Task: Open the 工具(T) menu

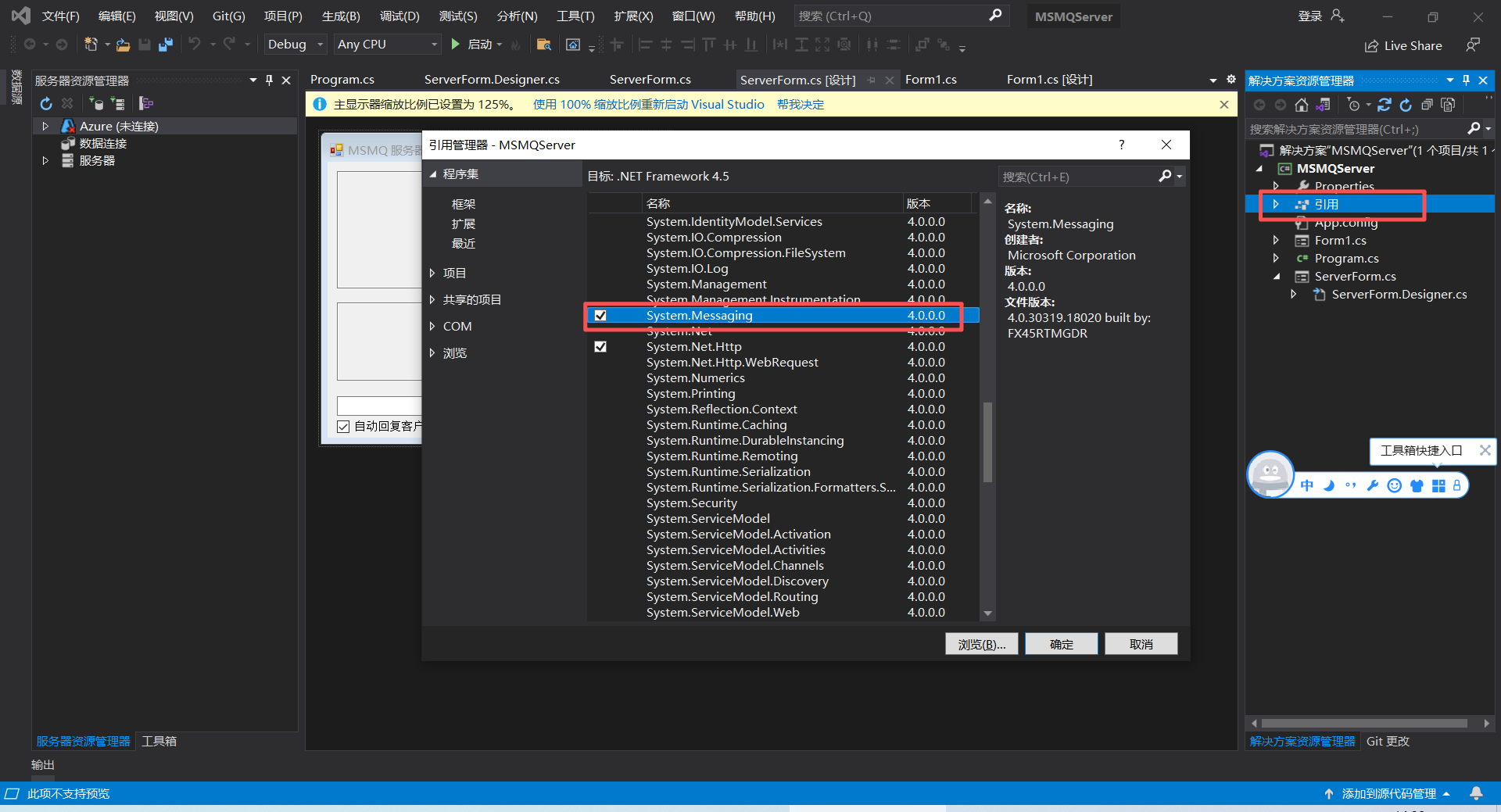Action: 575,16
